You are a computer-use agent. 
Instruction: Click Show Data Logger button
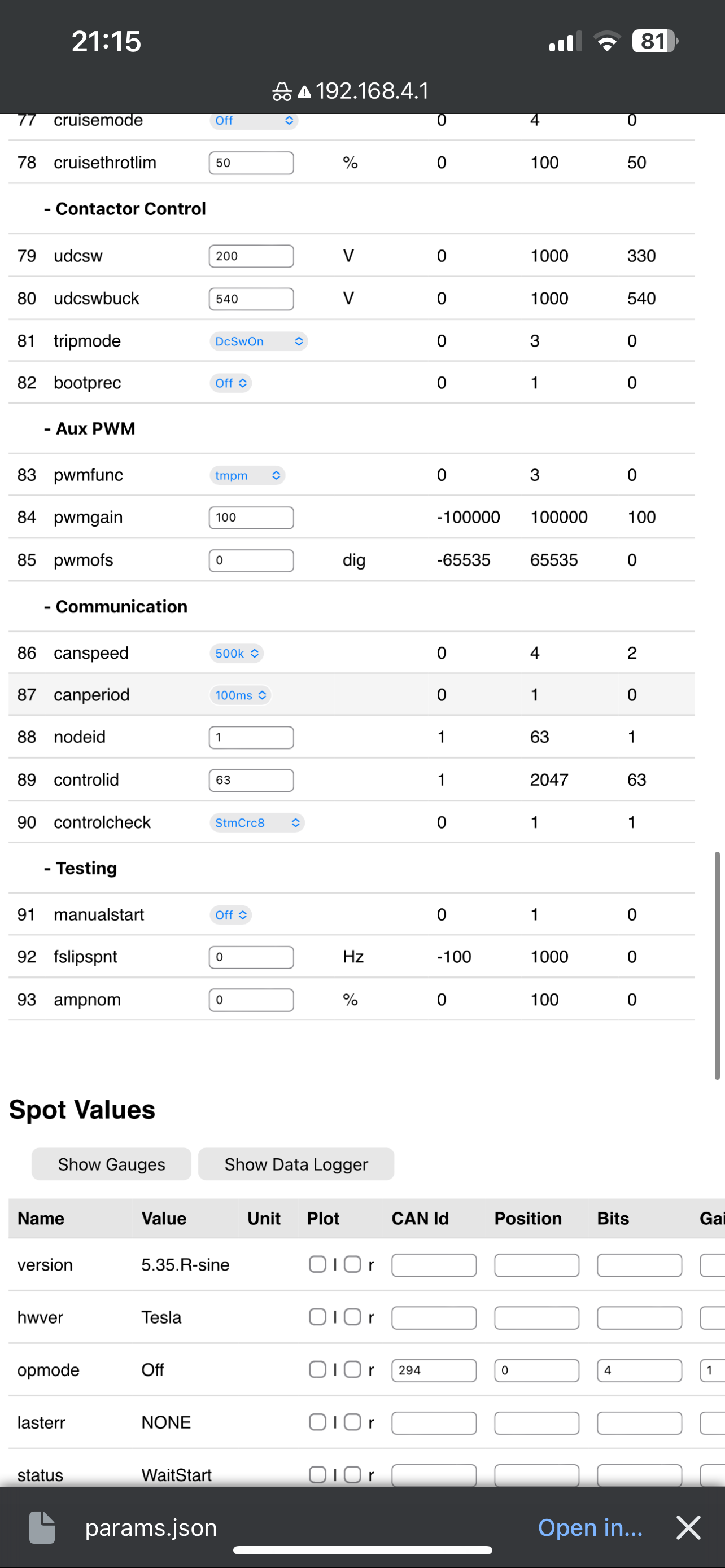[x=296, y=1164]
